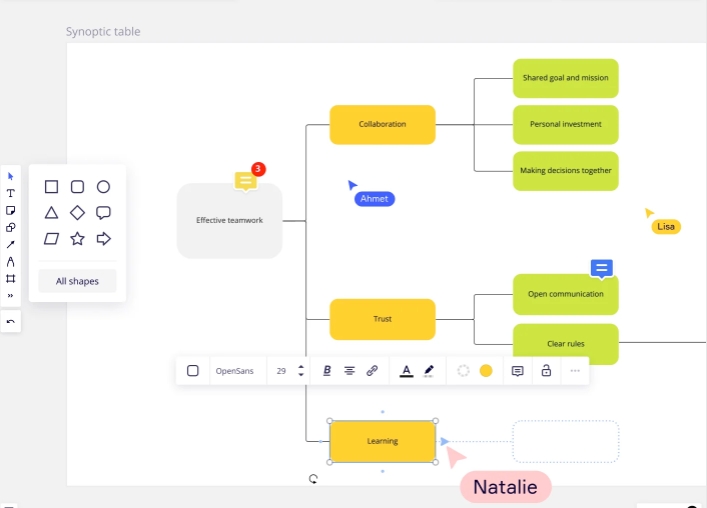Screen dimensions: 707x508
Task: Increase font size with stepper arrow
Action: (x=301, y=367)
